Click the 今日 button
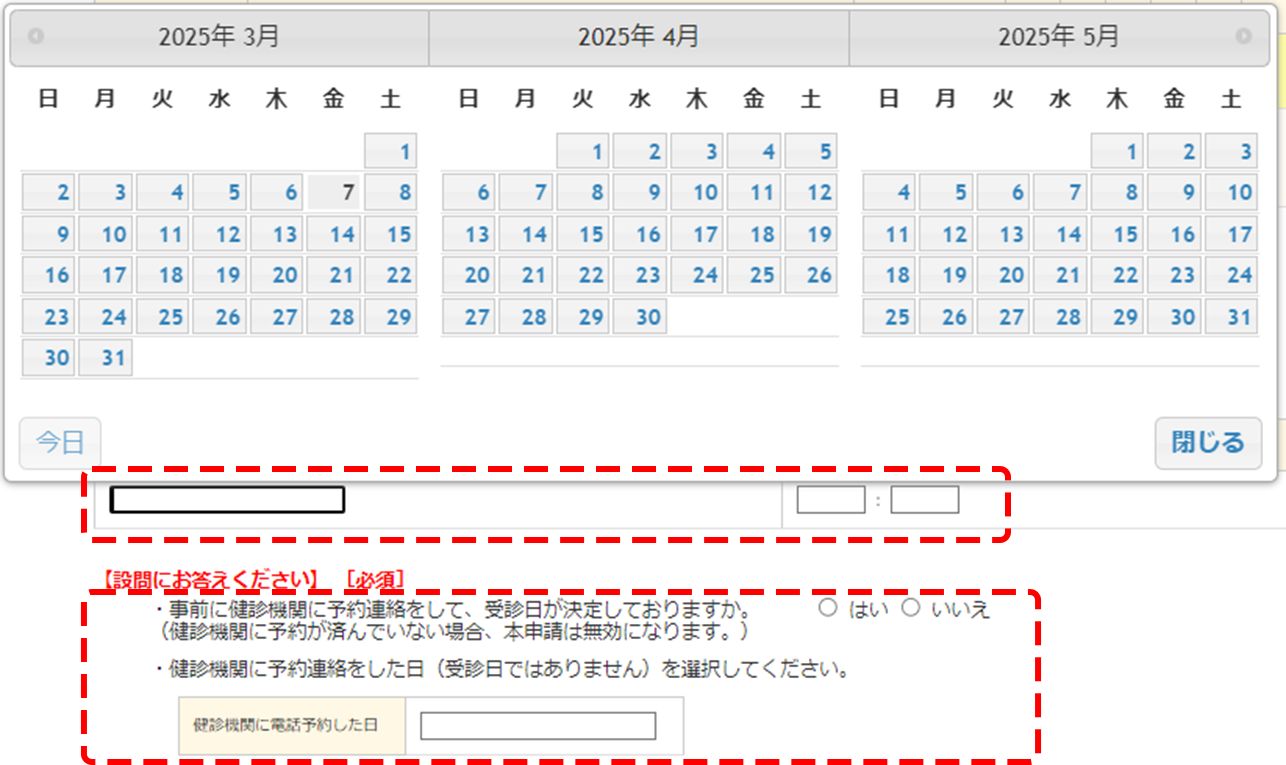The width and height of the screenshot is (1286, 765). 60,443
